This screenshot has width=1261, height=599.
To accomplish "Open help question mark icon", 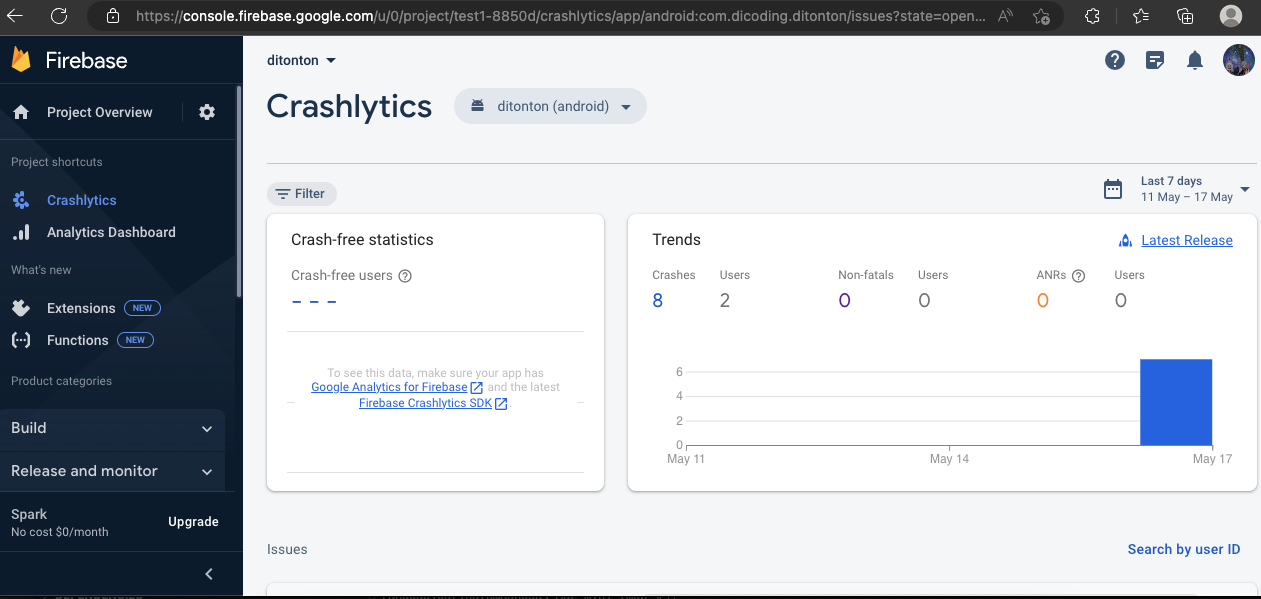I will (1115, 60).
